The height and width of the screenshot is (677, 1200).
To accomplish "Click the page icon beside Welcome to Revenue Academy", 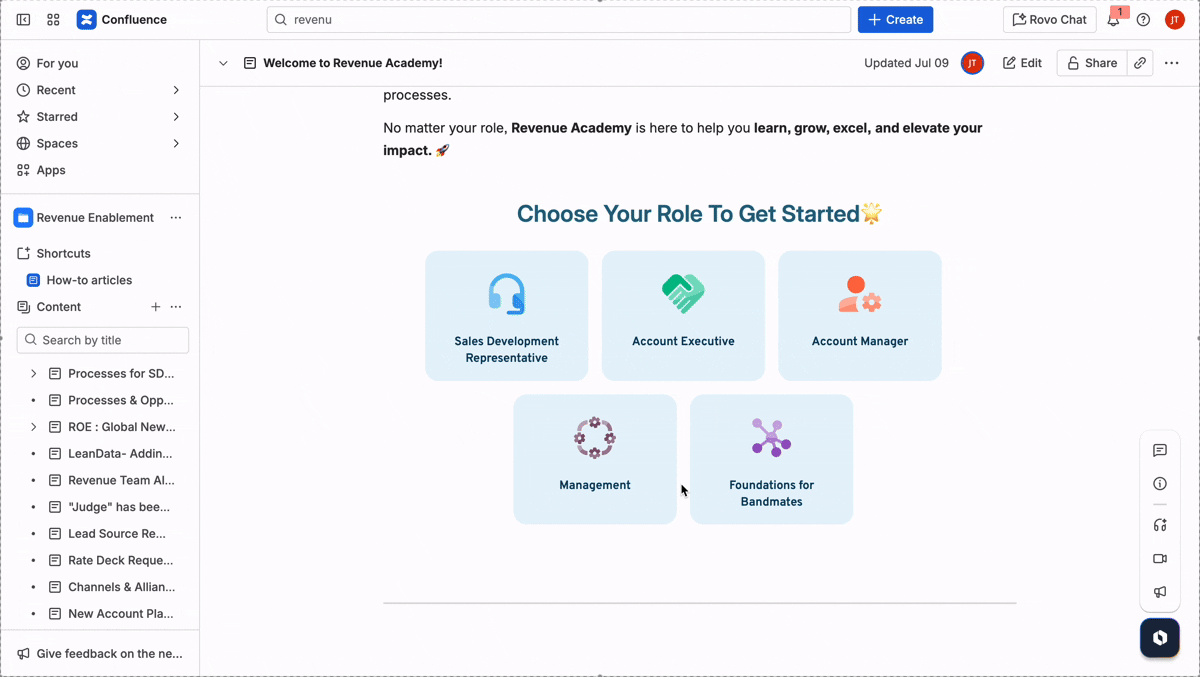I will 250,63.
